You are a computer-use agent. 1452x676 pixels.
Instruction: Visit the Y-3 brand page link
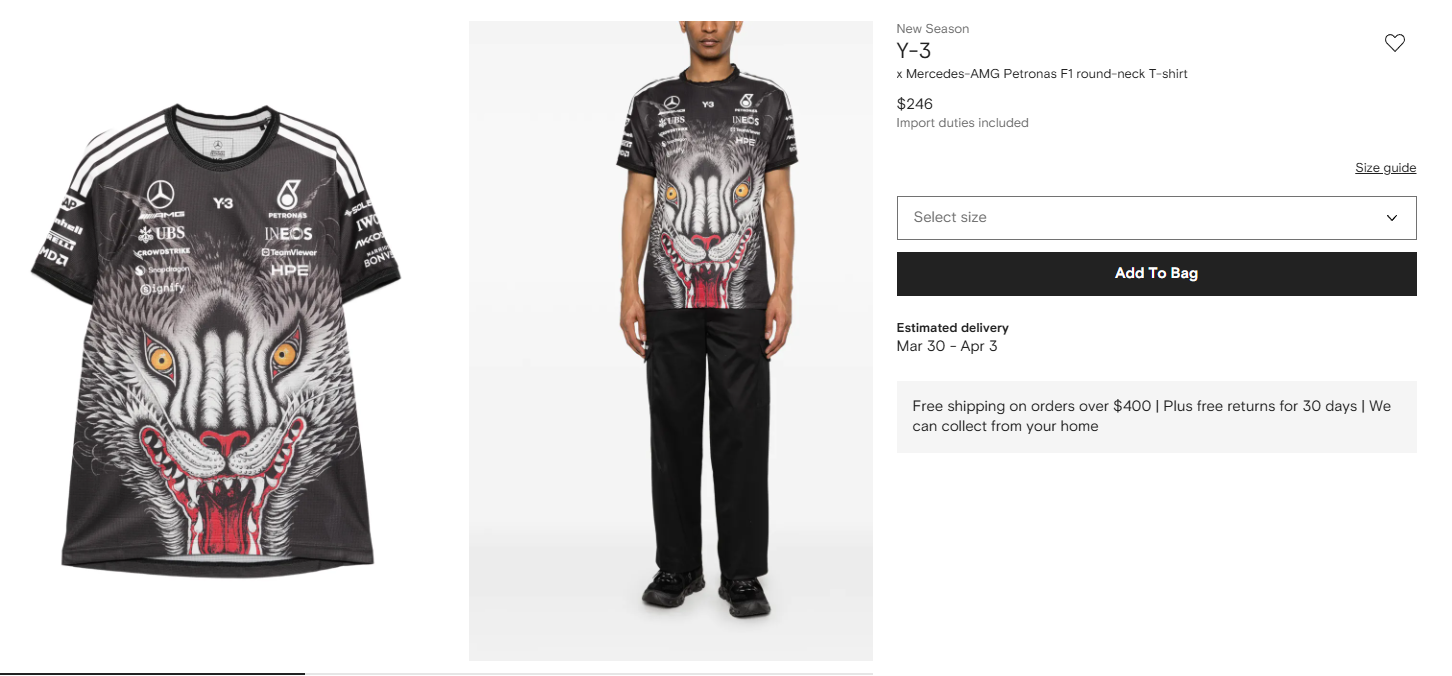point(914,51)
